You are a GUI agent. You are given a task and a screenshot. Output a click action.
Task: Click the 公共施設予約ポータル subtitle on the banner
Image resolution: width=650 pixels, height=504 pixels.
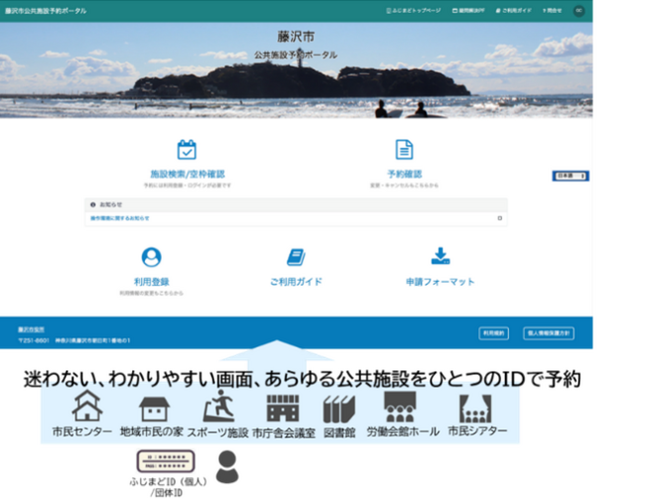coord(296,55)
